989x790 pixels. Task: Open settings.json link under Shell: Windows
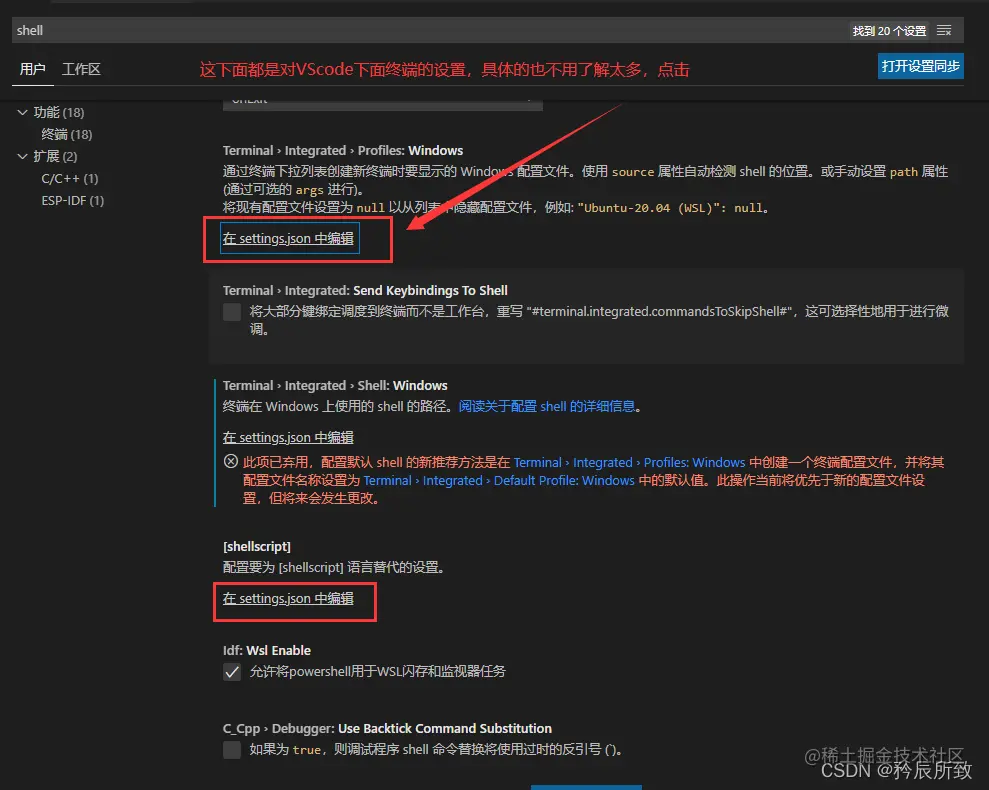click(288, 437)
